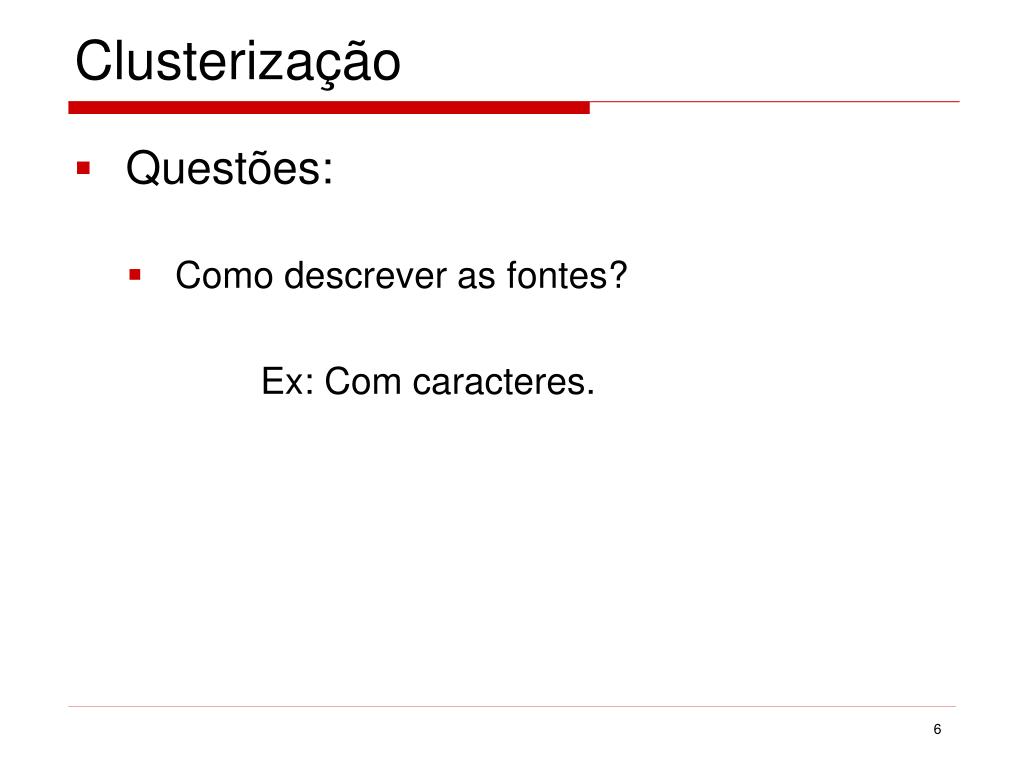
Task: Click the slide title "Clusterização"
Action: [238, 61]
